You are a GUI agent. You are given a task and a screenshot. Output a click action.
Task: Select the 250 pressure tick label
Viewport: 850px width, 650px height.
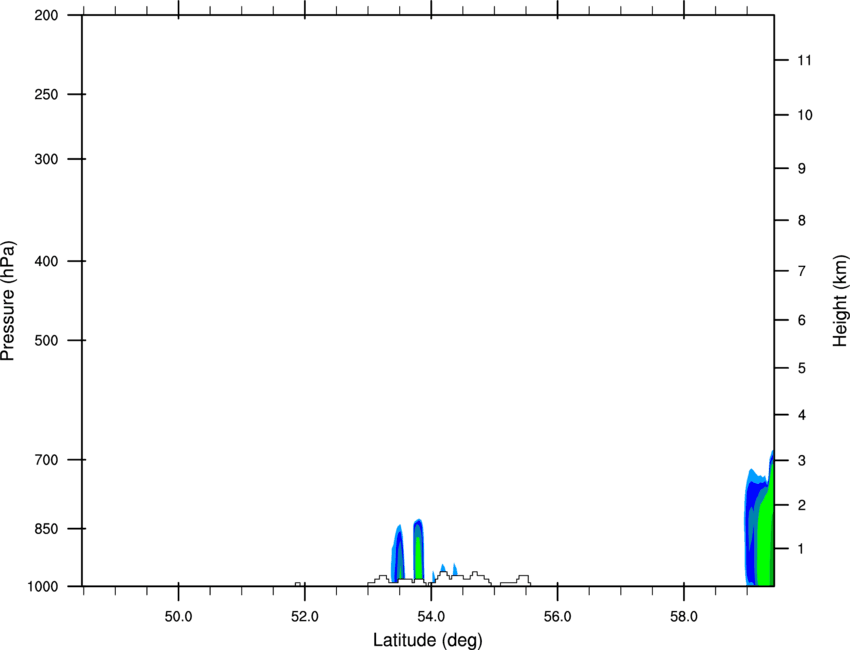(x=46, y=94)
